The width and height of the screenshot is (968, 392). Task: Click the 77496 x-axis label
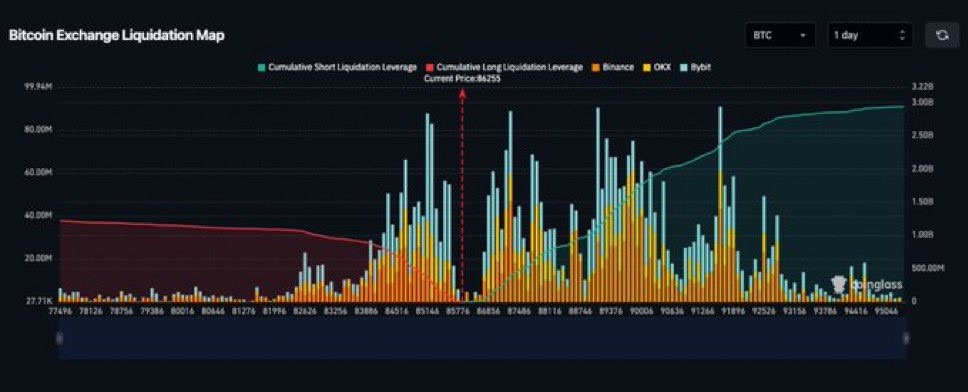[59, 312]
